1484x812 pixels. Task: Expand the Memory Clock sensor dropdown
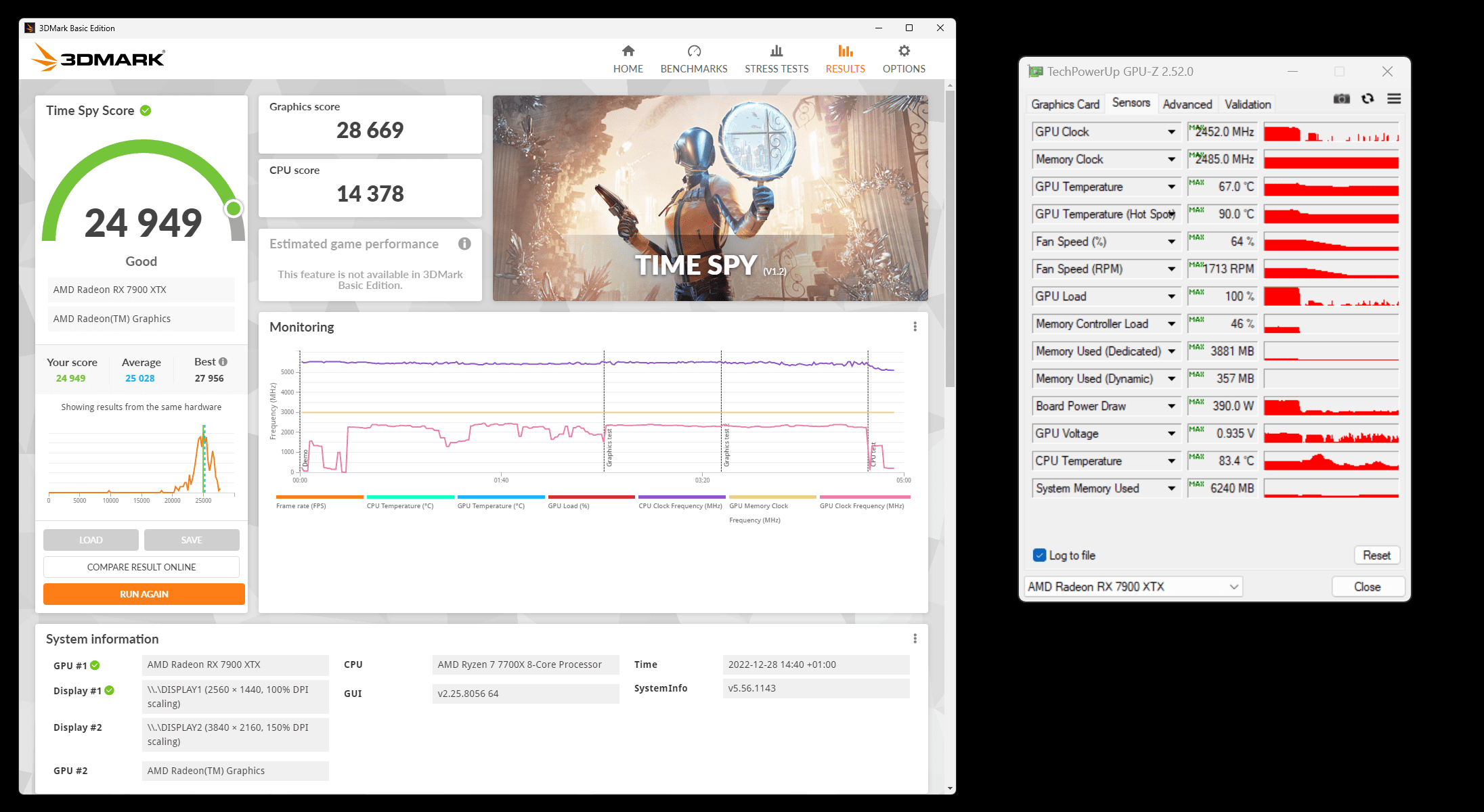(x=1171, y=159)
